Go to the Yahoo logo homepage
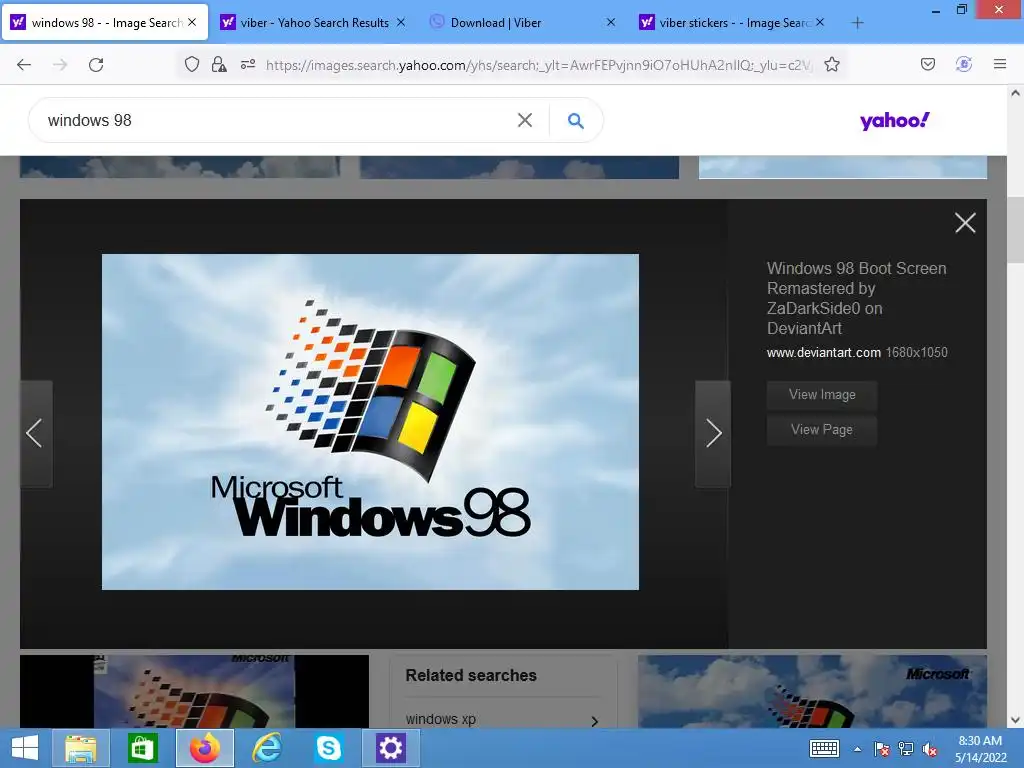 point(894,121)
